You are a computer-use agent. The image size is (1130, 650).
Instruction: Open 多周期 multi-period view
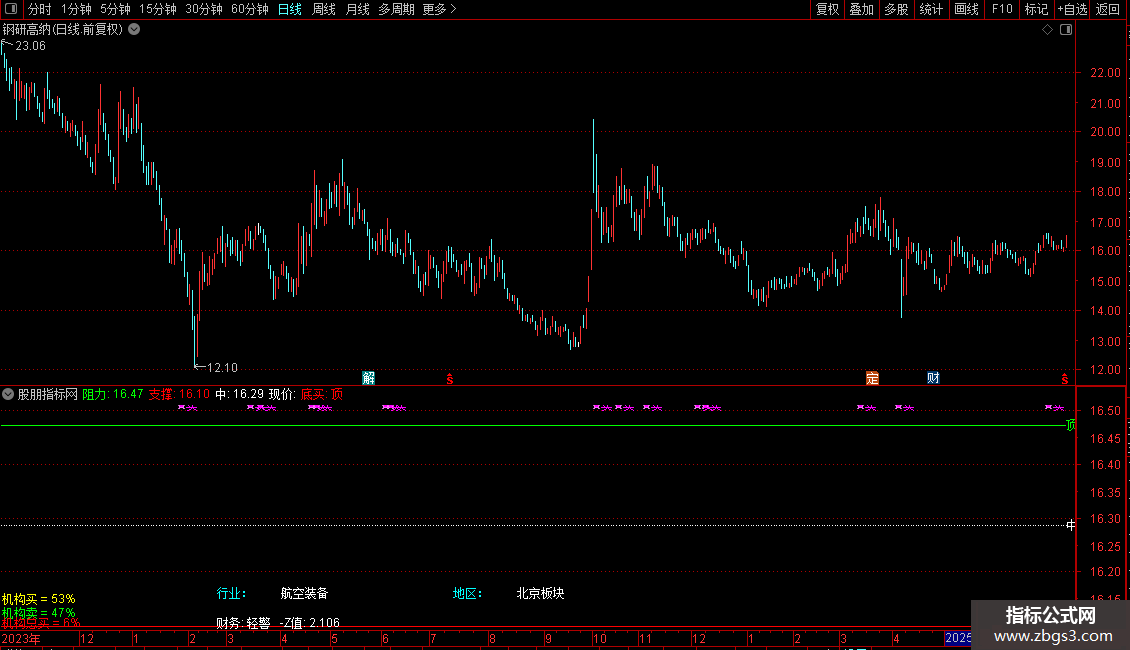(x=396, y=9)
